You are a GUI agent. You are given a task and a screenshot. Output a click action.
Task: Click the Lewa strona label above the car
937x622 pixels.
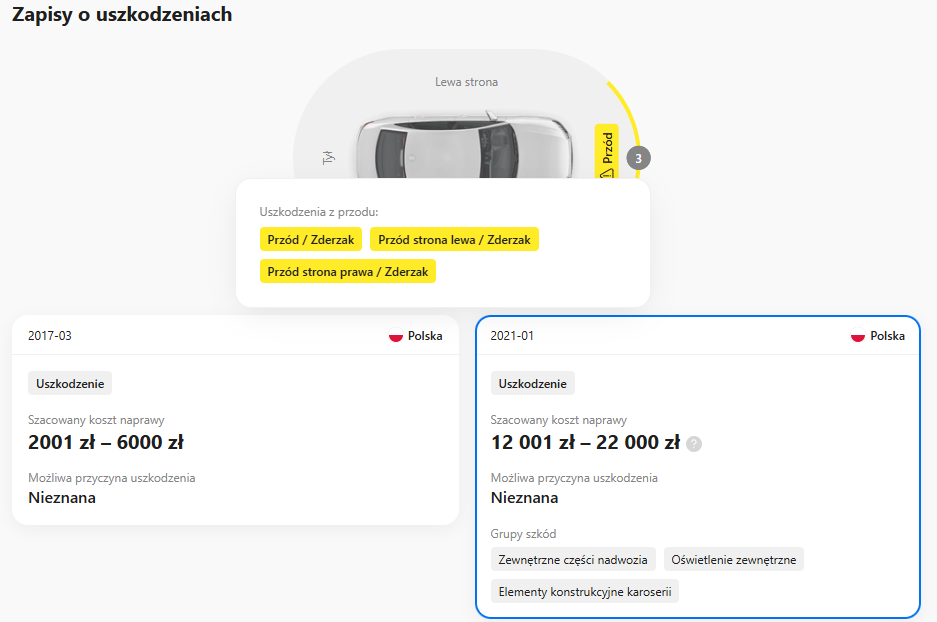tap(466, 82)
